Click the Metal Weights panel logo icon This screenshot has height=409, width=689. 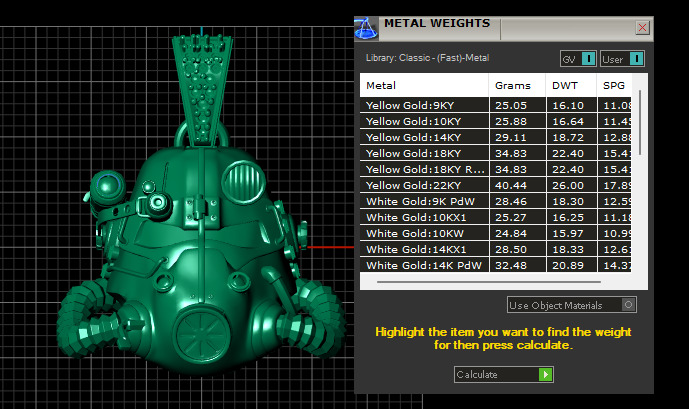pyautogui.click(x=366, y=28)
